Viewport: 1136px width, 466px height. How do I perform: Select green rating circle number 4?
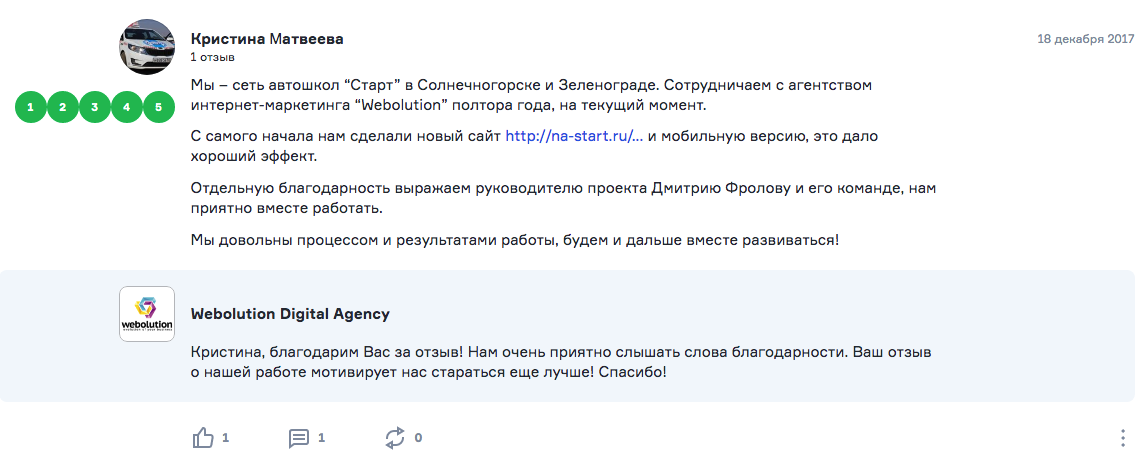[127, 107]
